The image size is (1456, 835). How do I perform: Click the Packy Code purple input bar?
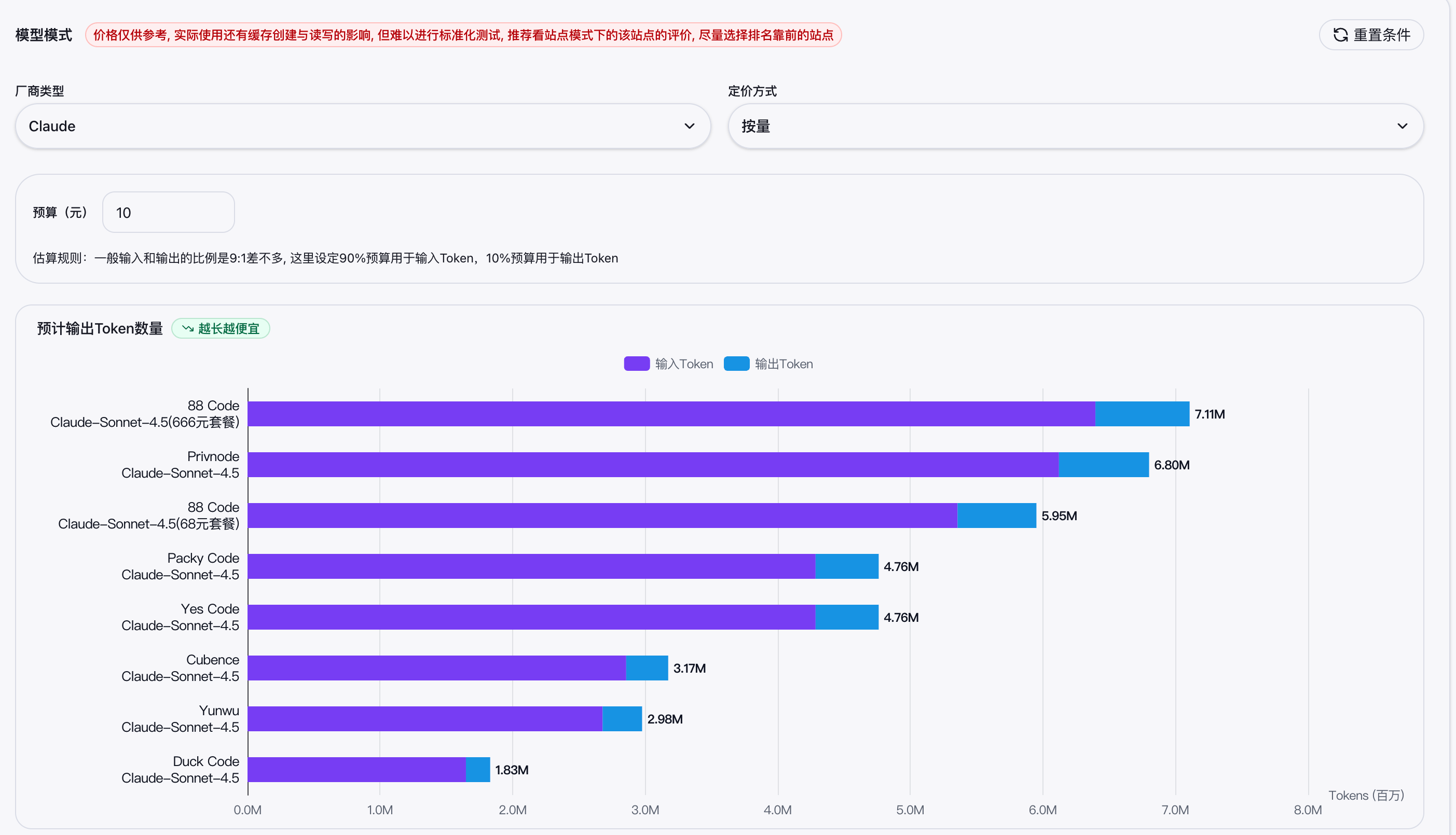(531, 566)
